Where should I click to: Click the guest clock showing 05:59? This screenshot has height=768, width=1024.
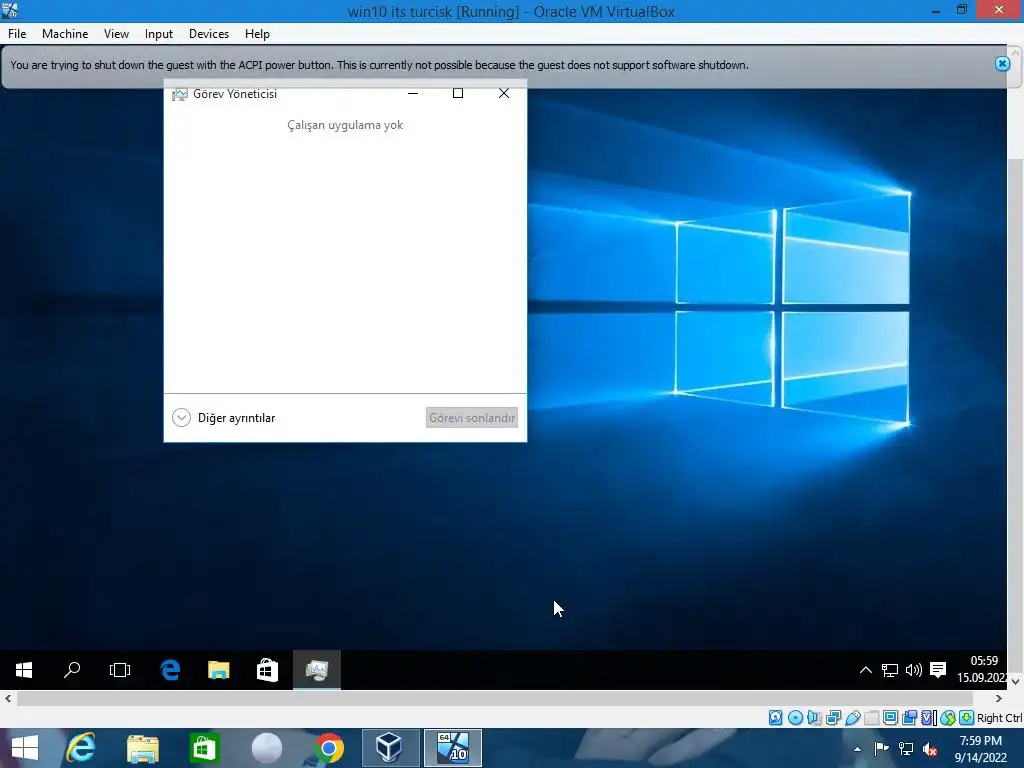point(982,669)
